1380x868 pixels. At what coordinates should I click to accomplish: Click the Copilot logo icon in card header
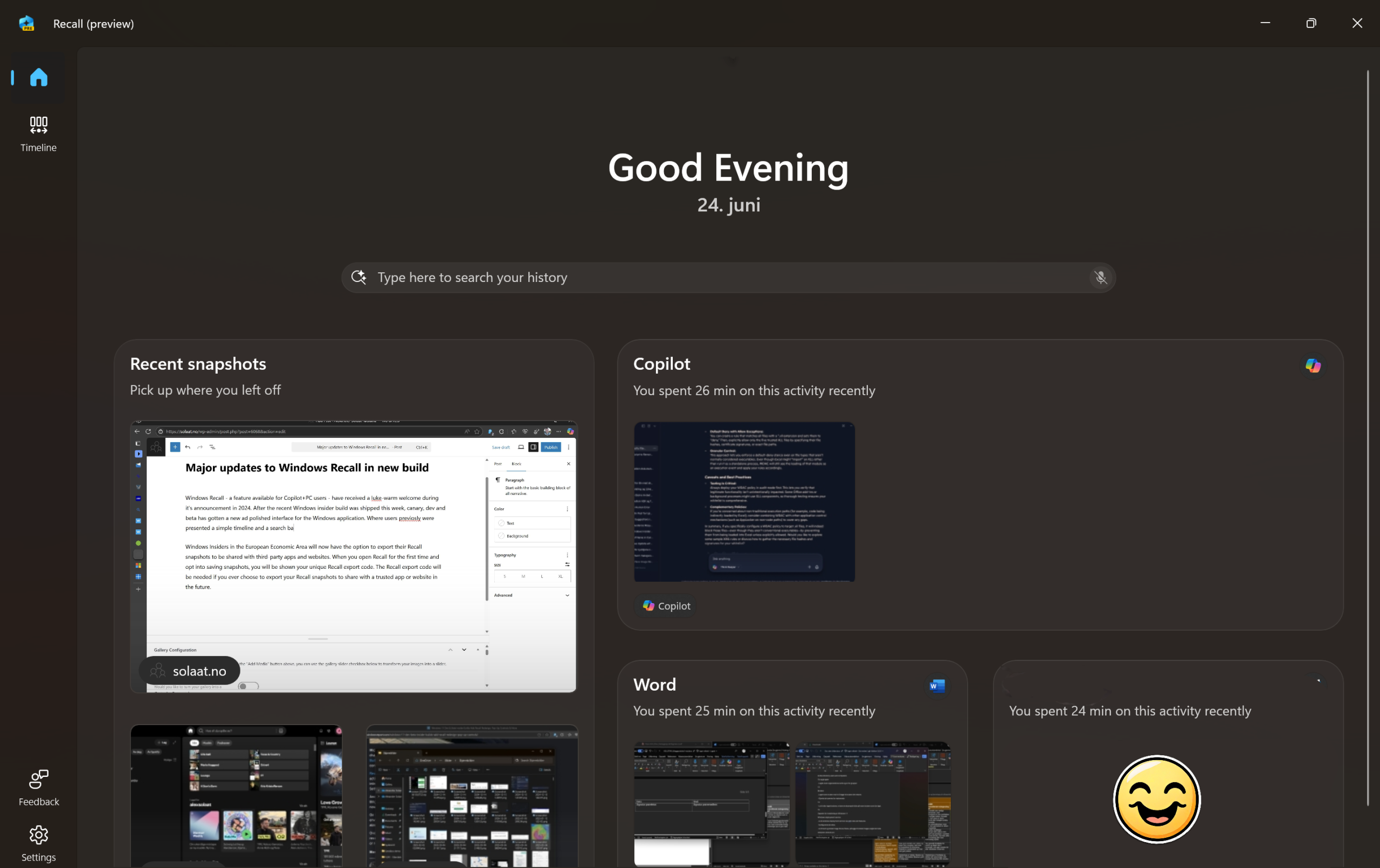pos(1313,366)
